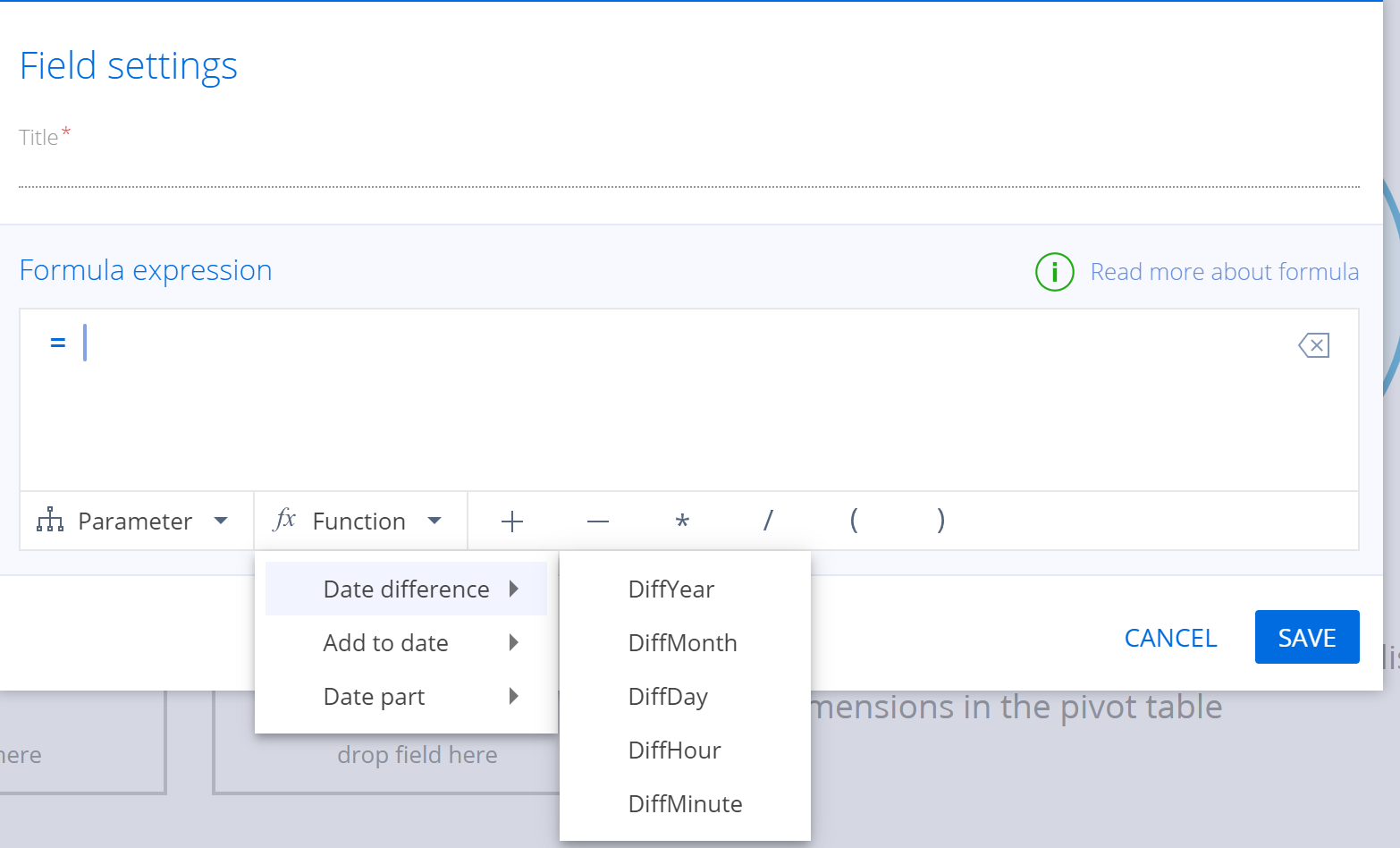Insert the division operator

point(768,521)
